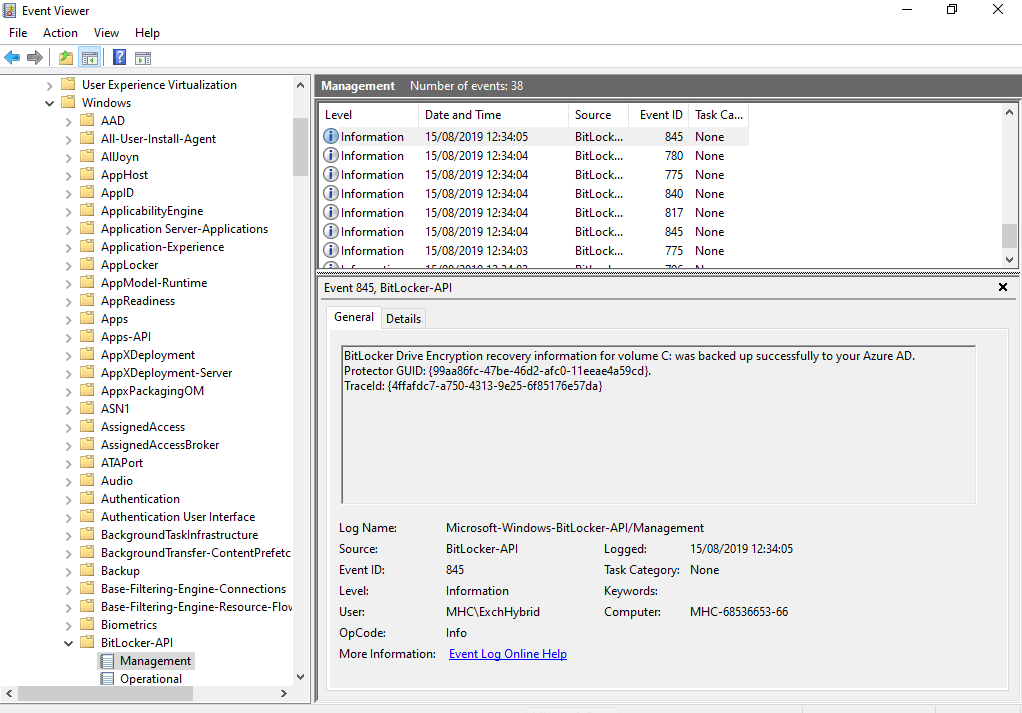Toggle the action pane visibility
The image size is (1022, 713).
tap(142, 57)
